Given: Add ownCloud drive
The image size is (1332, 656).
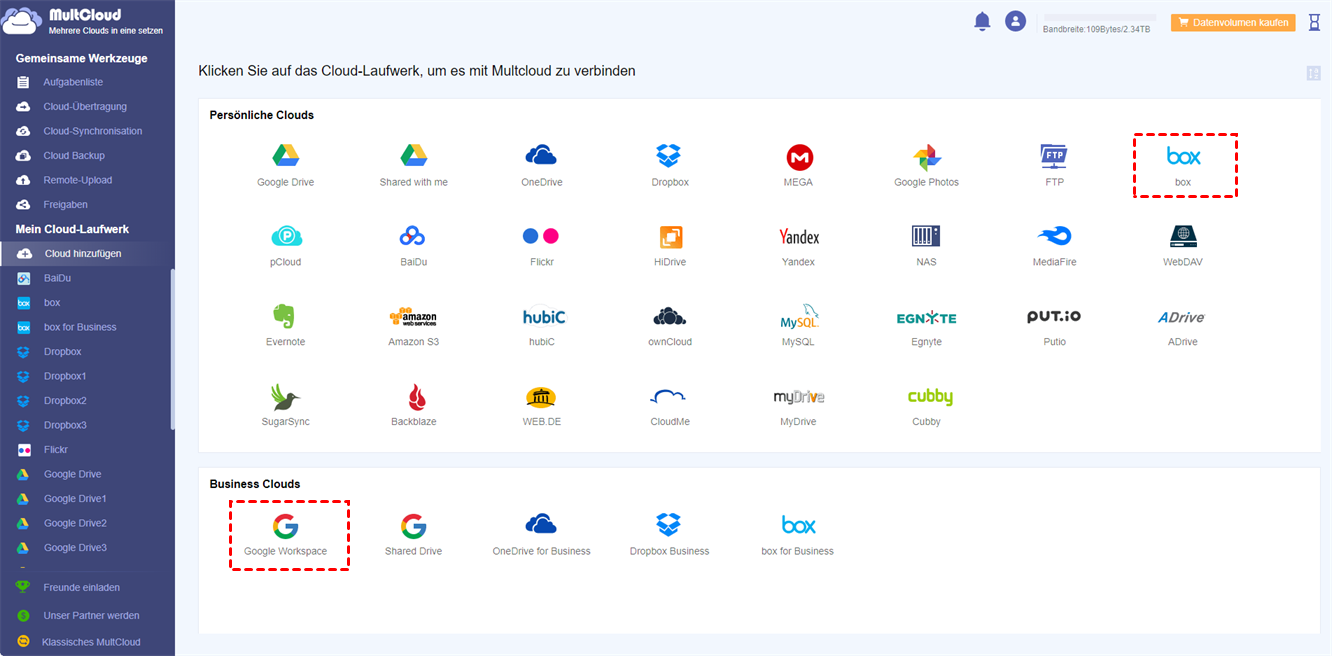Looking at the screenshot, I should pos(669,326).
